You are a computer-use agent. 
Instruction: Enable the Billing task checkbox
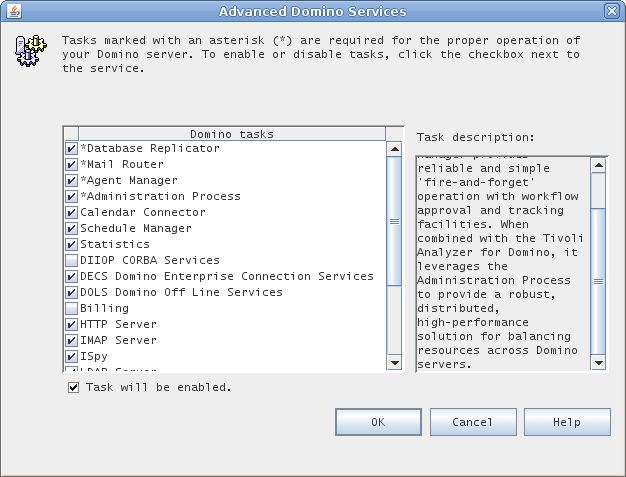(x=71, y=308)
